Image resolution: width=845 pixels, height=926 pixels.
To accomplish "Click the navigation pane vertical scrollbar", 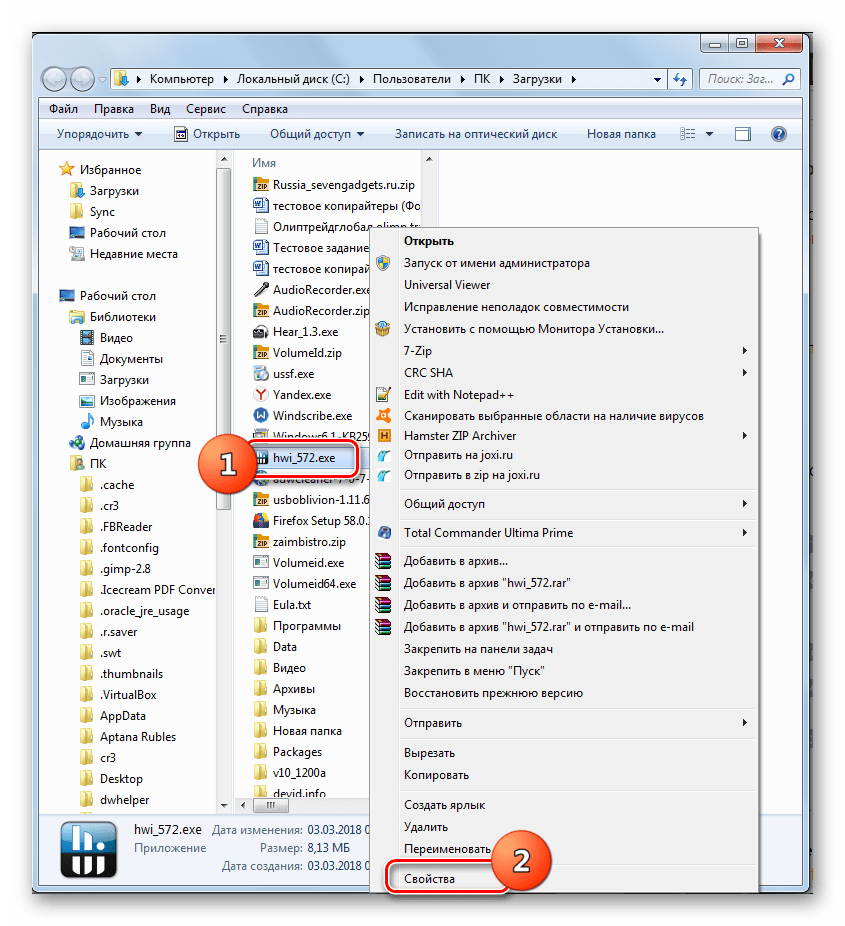I will click(224, 338).
